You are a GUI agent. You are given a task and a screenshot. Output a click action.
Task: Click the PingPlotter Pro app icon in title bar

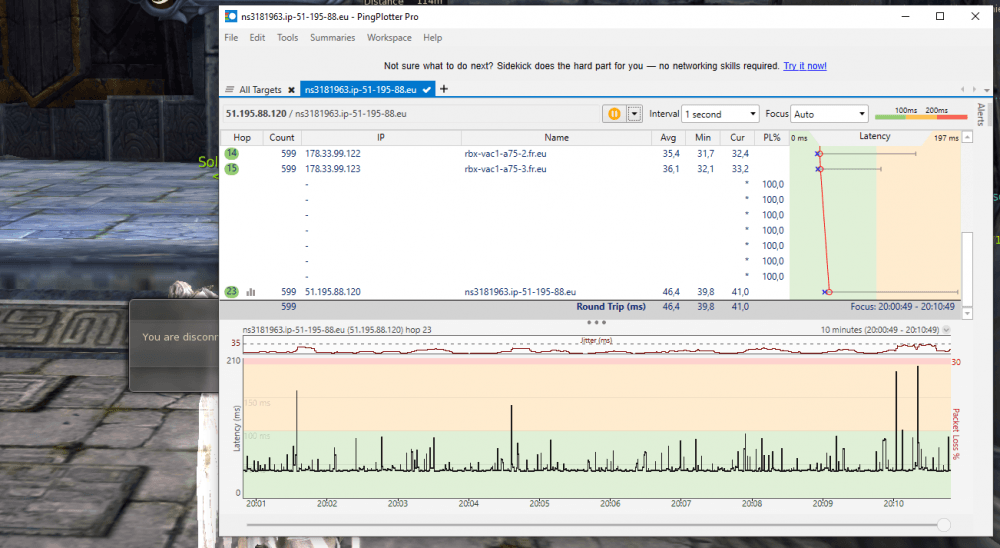[231, 16]
